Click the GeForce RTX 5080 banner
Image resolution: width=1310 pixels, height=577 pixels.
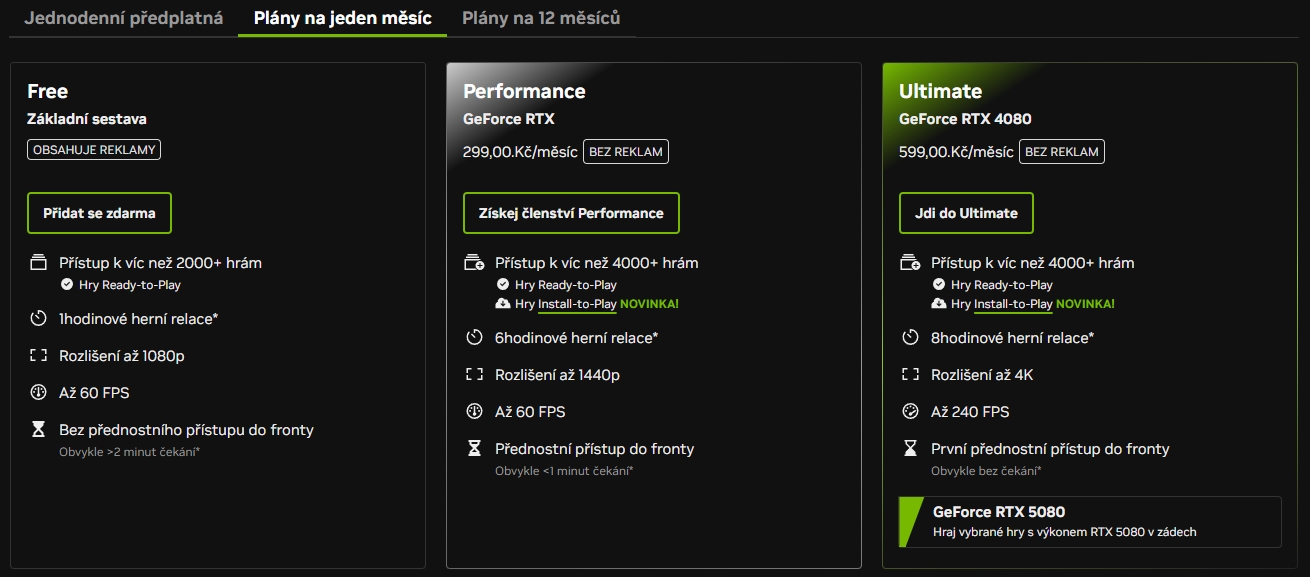1090,519
